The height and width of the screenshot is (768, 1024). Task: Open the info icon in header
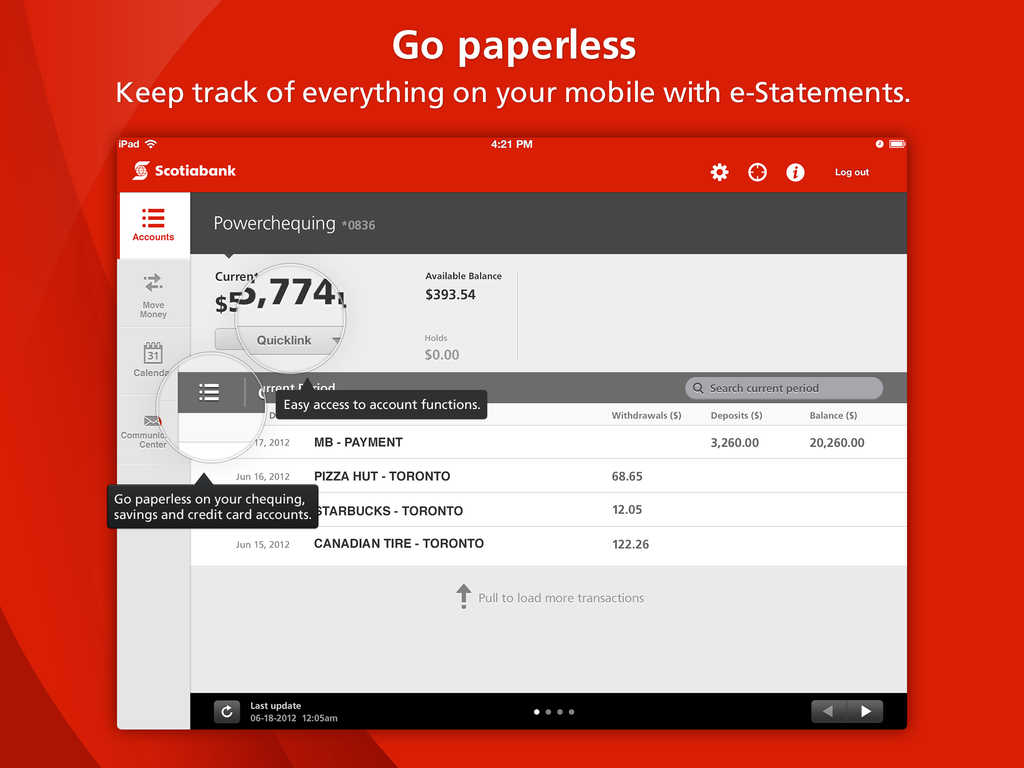795,172
